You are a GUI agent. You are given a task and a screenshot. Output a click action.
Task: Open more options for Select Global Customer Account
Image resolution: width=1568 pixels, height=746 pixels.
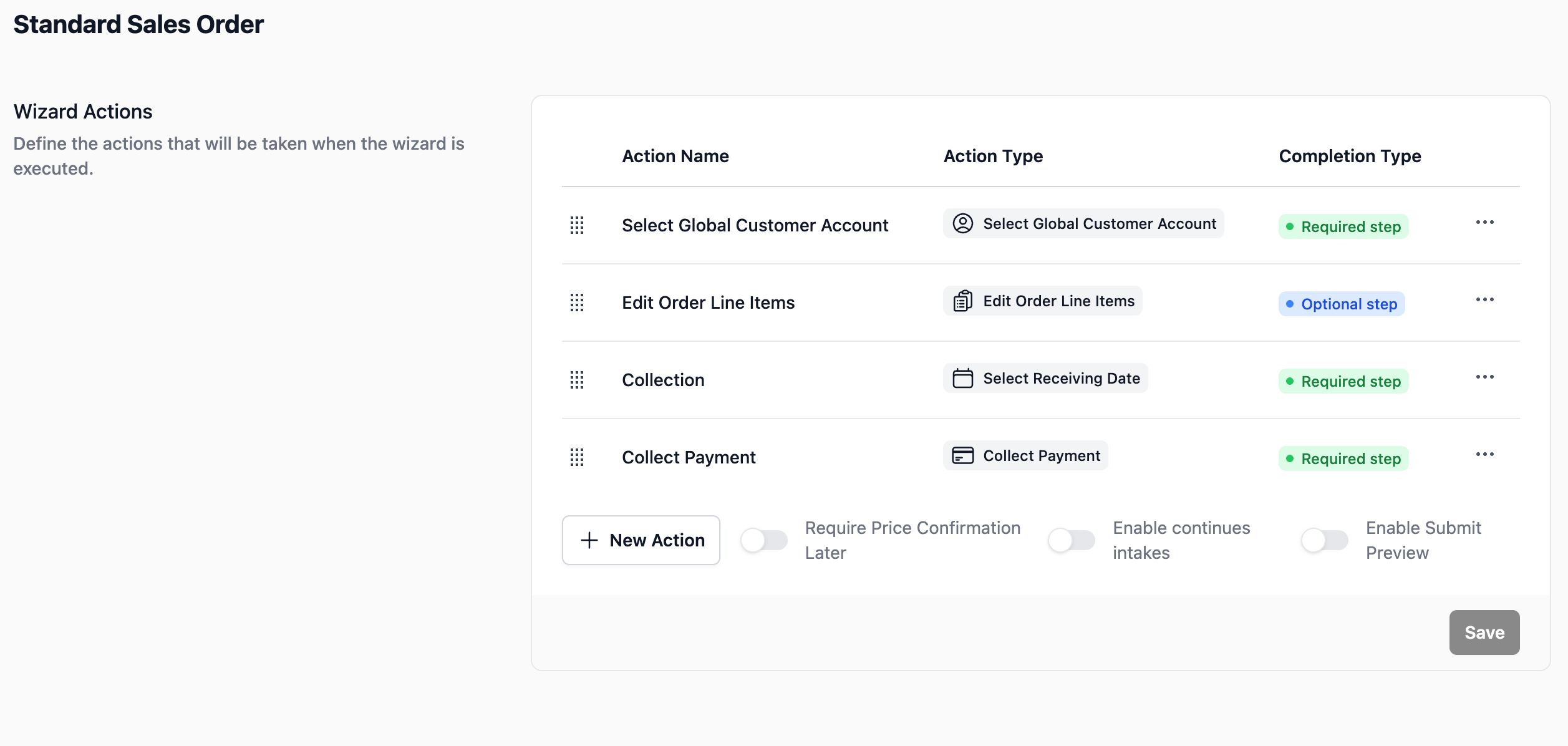[1484, 223]
